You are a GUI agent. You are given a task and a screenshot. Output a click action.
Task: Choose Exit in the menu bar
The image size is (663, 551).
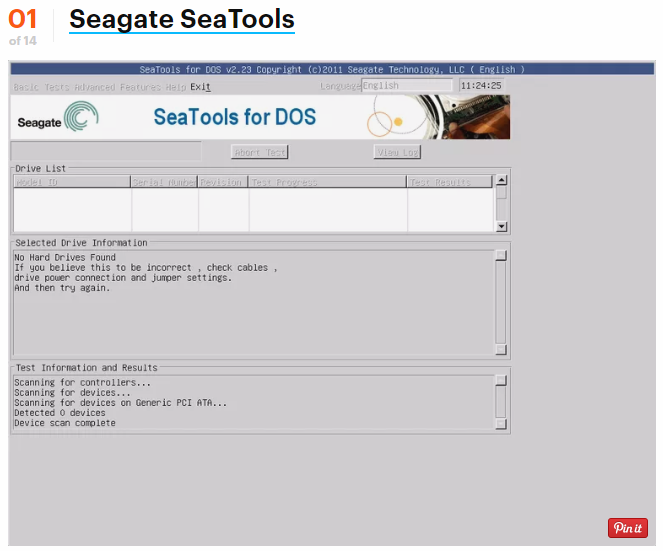(x=200, y=87)
